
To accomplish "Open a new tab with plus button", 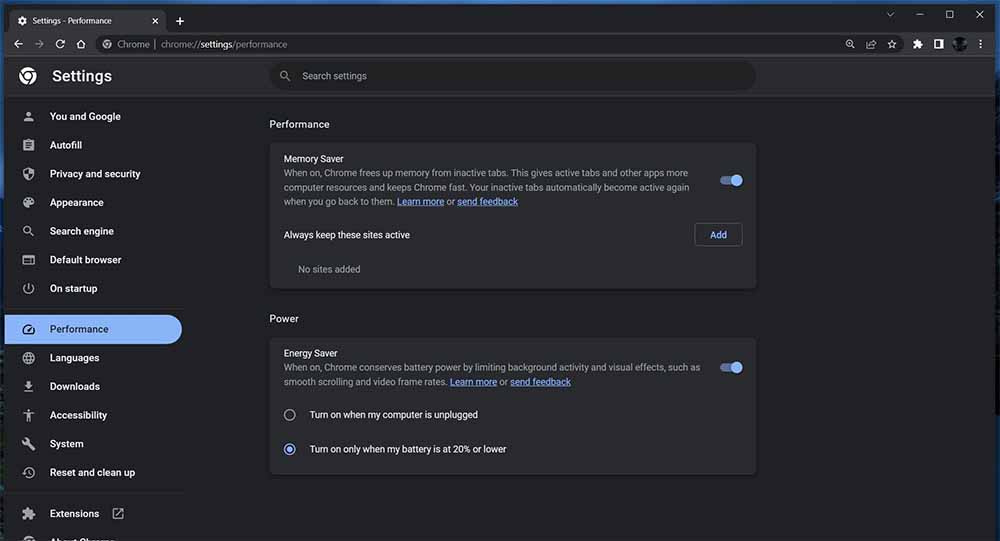I will click(x=180, y=21).
